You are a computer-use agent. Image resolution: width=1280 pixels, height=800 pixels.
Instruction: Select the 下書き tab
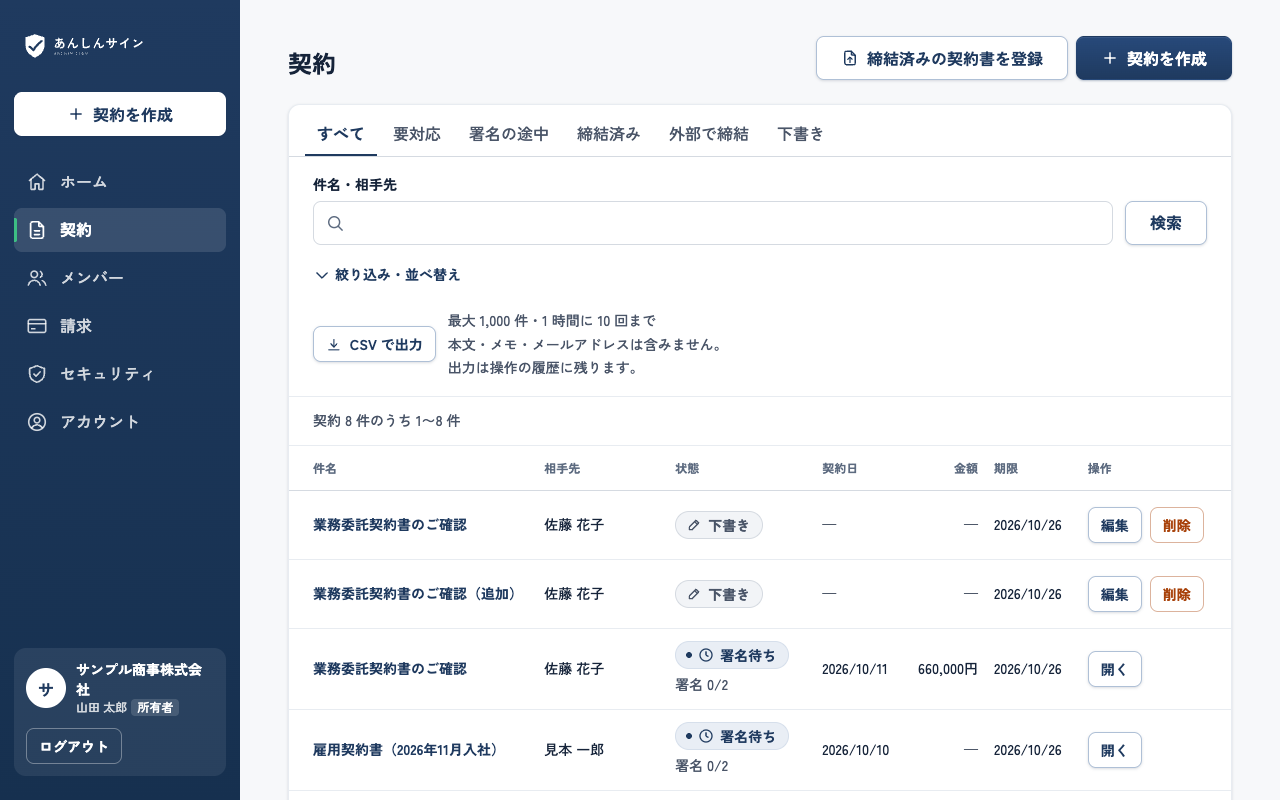coord(801,134)
